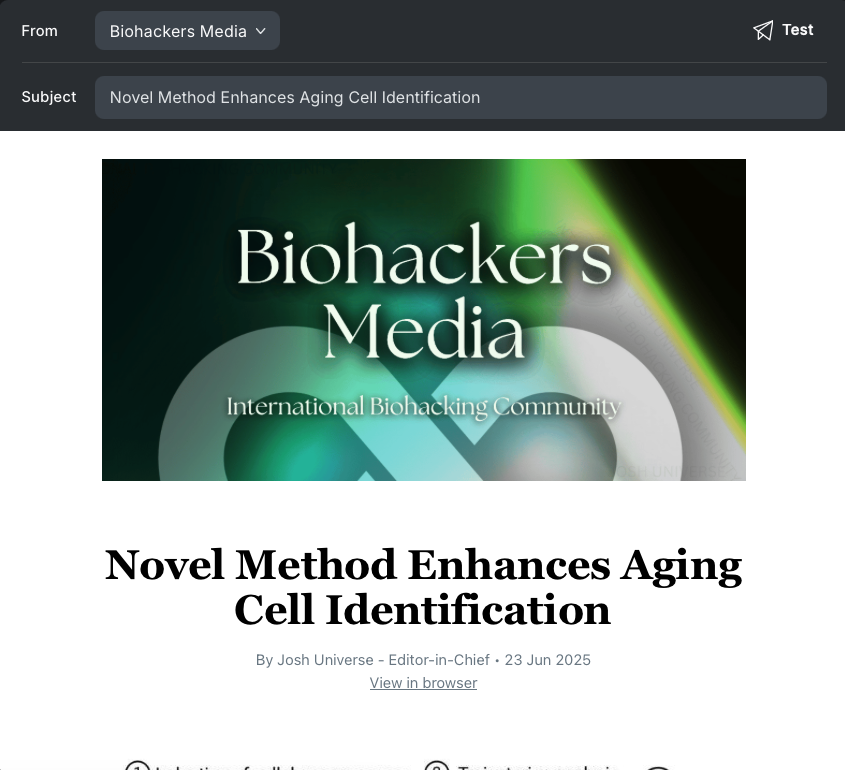Click the Novel Method Enhances Aging headline

[x=423, y=565]
